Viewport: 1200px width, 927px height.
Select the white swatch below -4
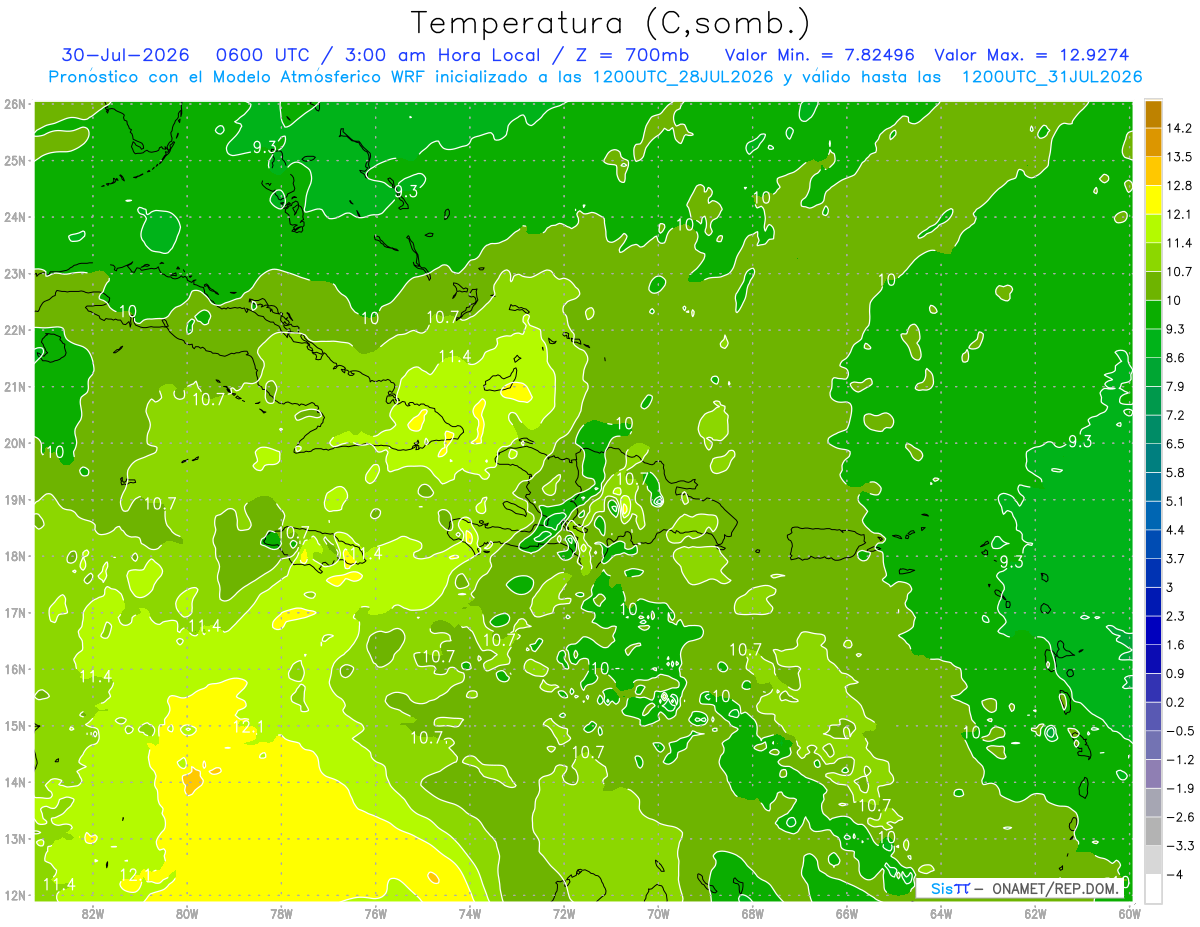pos(1153,888)
